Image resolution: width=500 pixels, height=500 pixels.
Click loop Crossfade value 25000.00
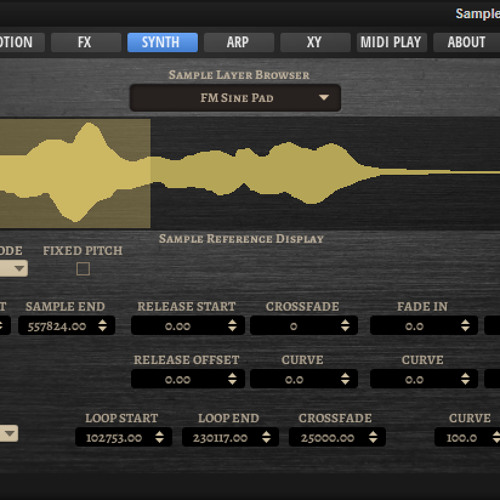327,437
